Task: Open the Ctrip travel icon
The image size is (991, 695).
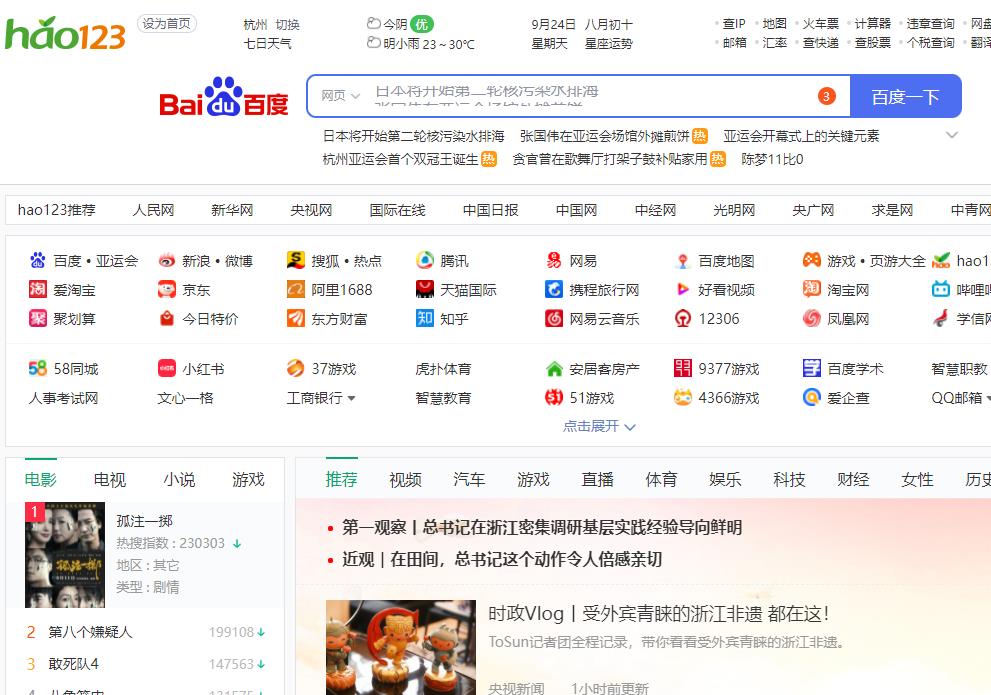Action: pos(554,289)
